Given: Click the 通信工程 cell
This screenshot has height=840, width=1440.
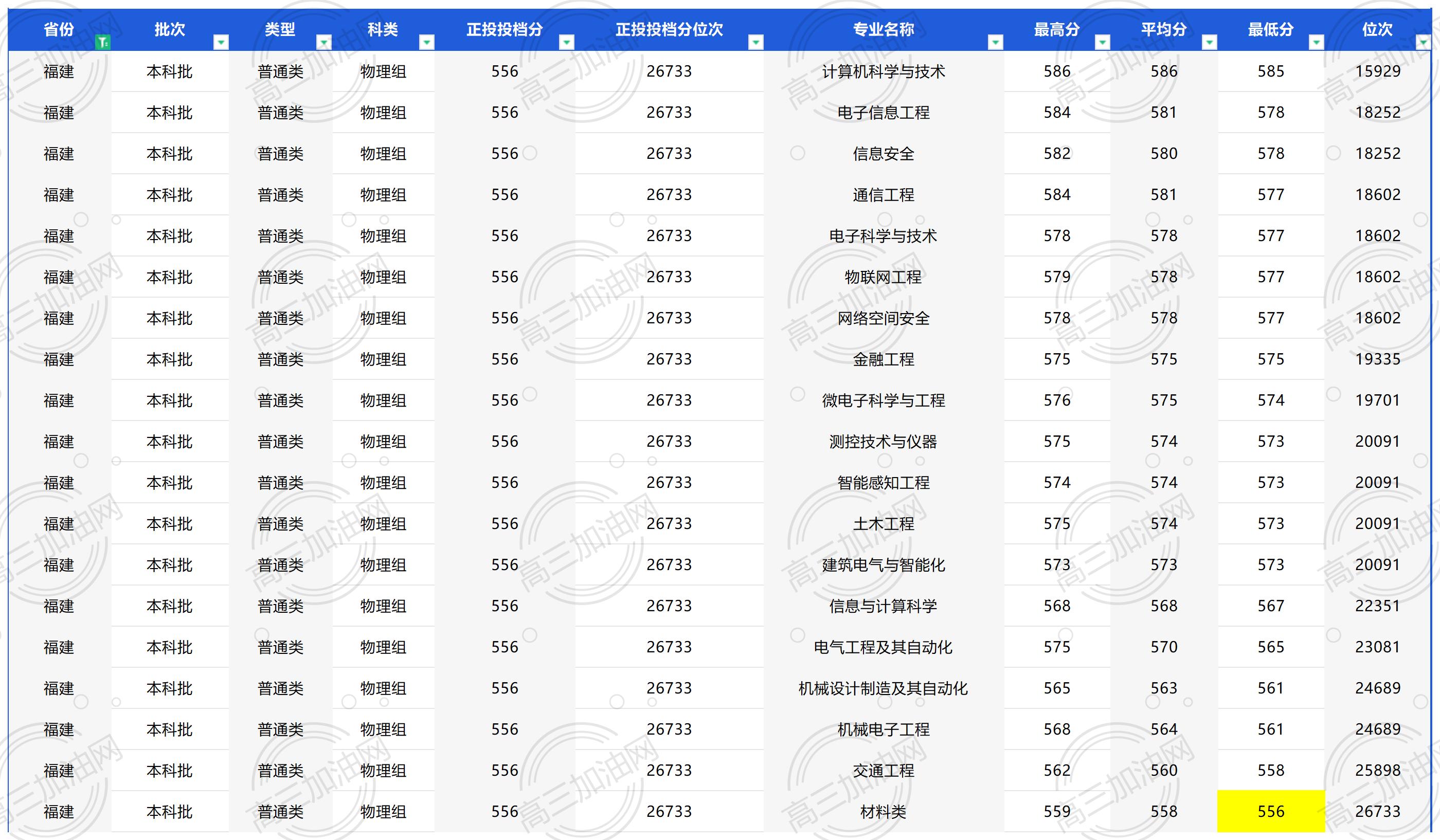Looking at the screenshot, I should click(884, 195).
